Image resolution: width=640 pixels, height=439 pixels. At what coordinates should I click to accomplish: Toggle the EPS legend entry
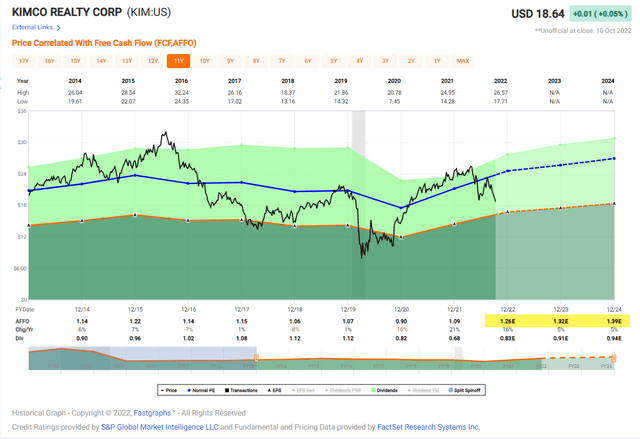tap(275, 390)
